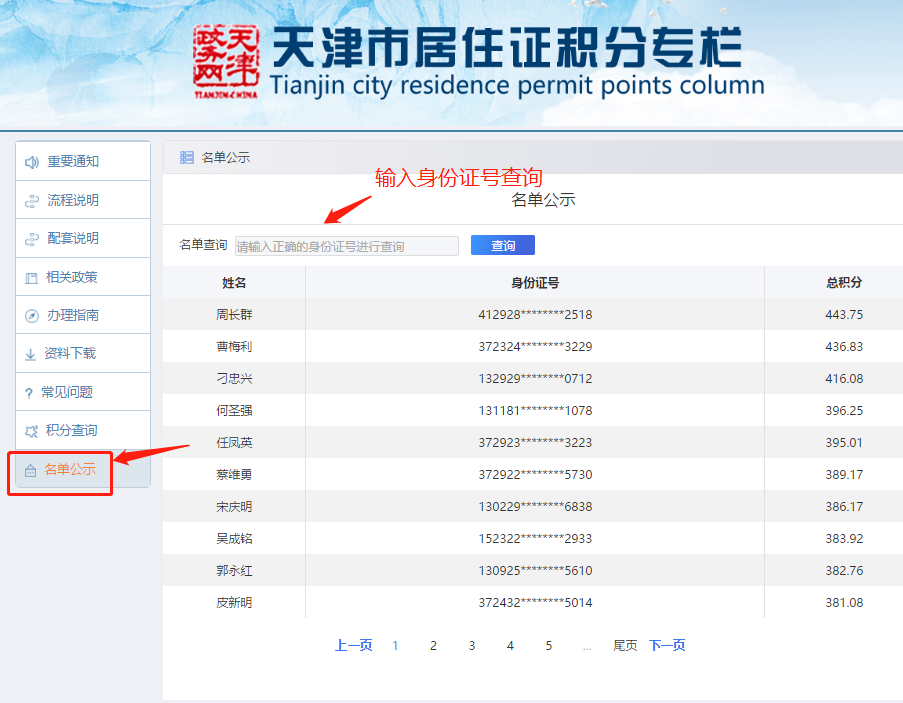This screenshot has width=903, height=703.
Task: Go to 上一页 previous page
Action: point(353,646)
